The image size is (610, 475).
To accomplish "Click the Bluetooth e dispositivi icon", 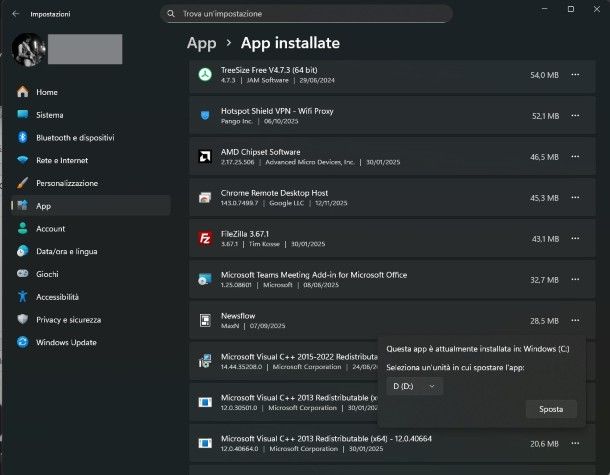I will 23,137.
